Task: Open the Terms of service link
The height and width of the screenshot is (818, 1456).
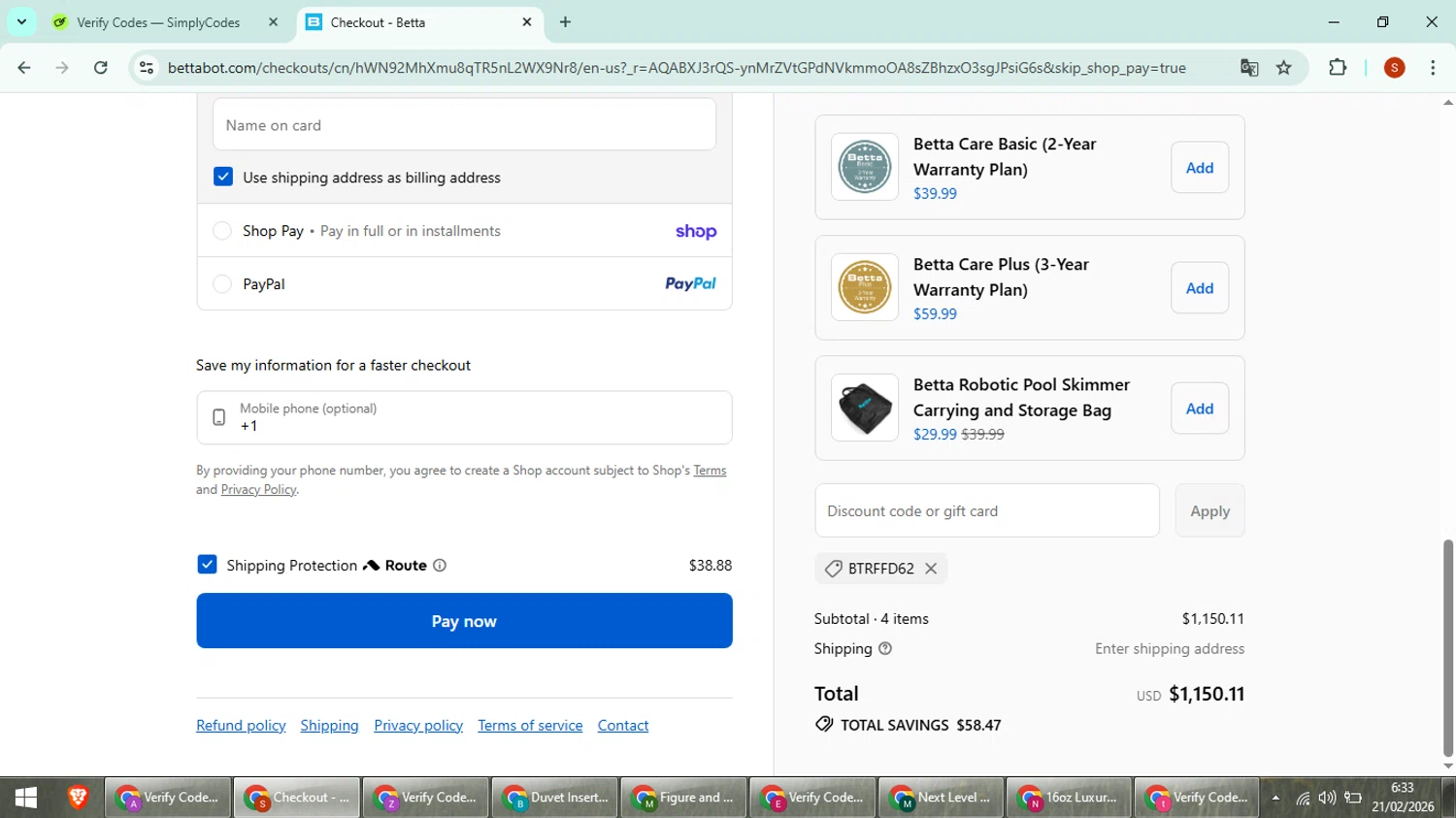Action: (x=530, y=726)
